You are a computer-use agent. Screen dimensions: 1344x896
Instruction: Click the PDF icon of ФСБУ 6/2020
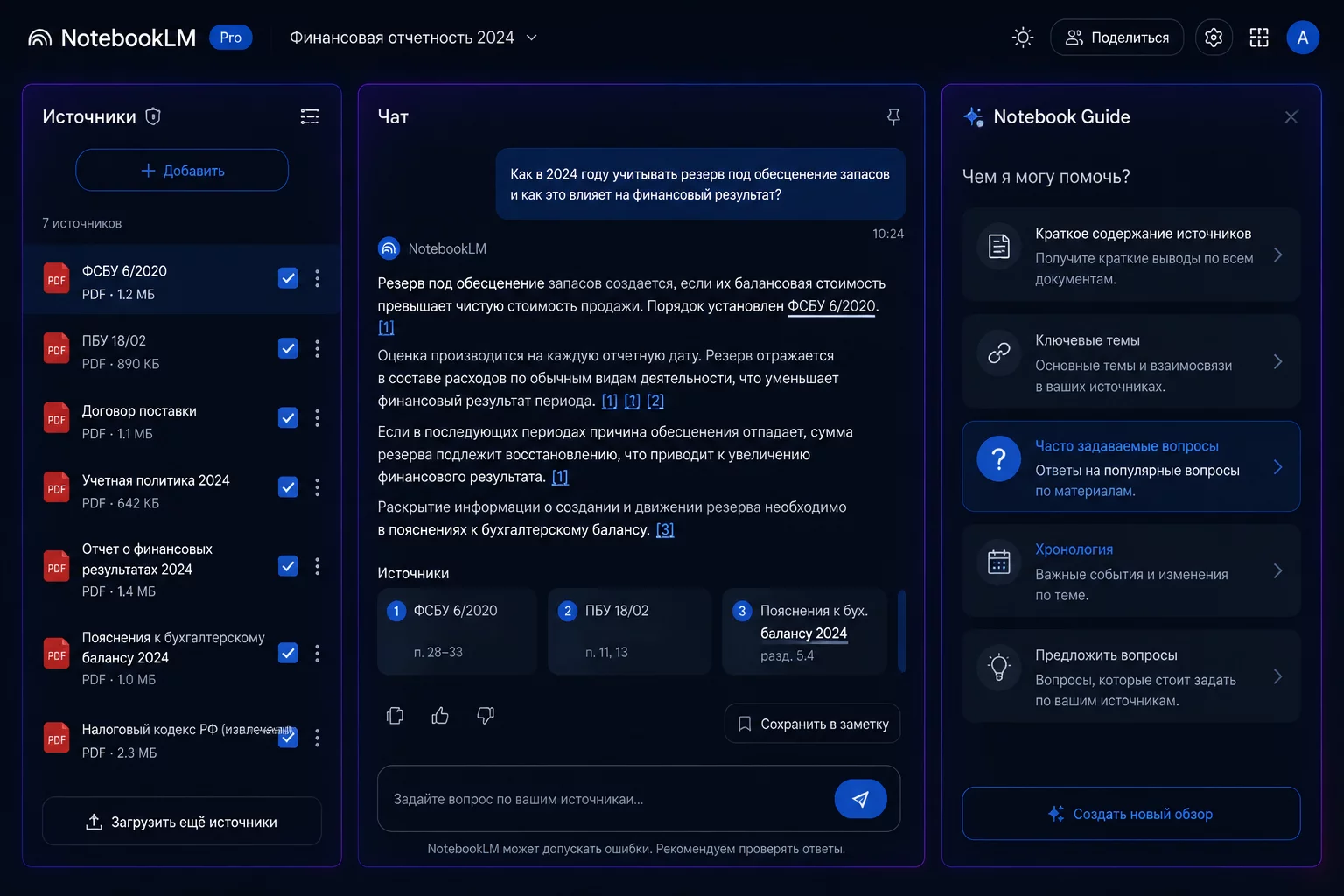pyautogui.click(x=57, y=279)
